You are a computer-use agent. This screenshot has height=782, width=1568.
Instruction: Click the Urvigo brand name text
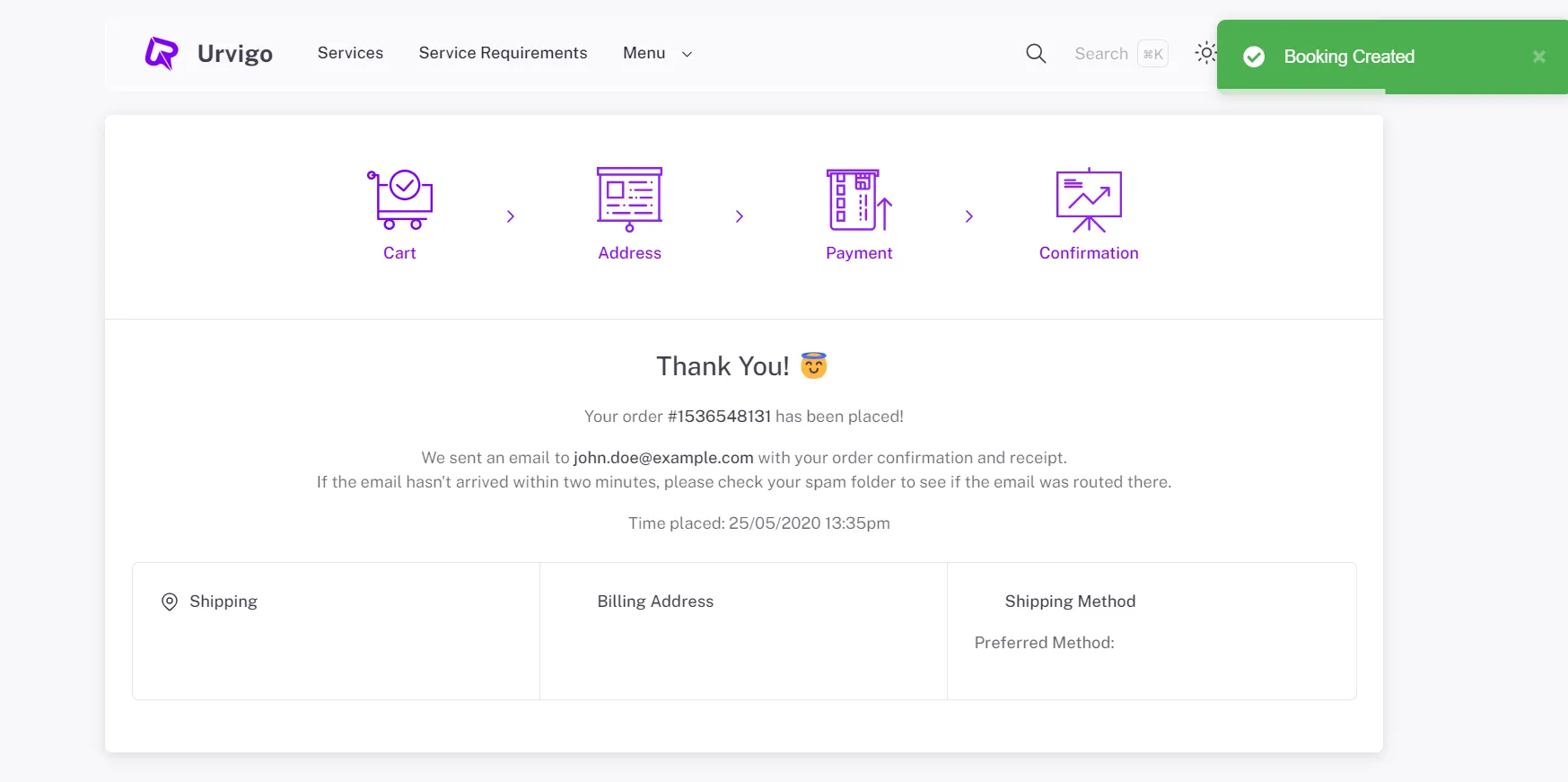point(235,54)
